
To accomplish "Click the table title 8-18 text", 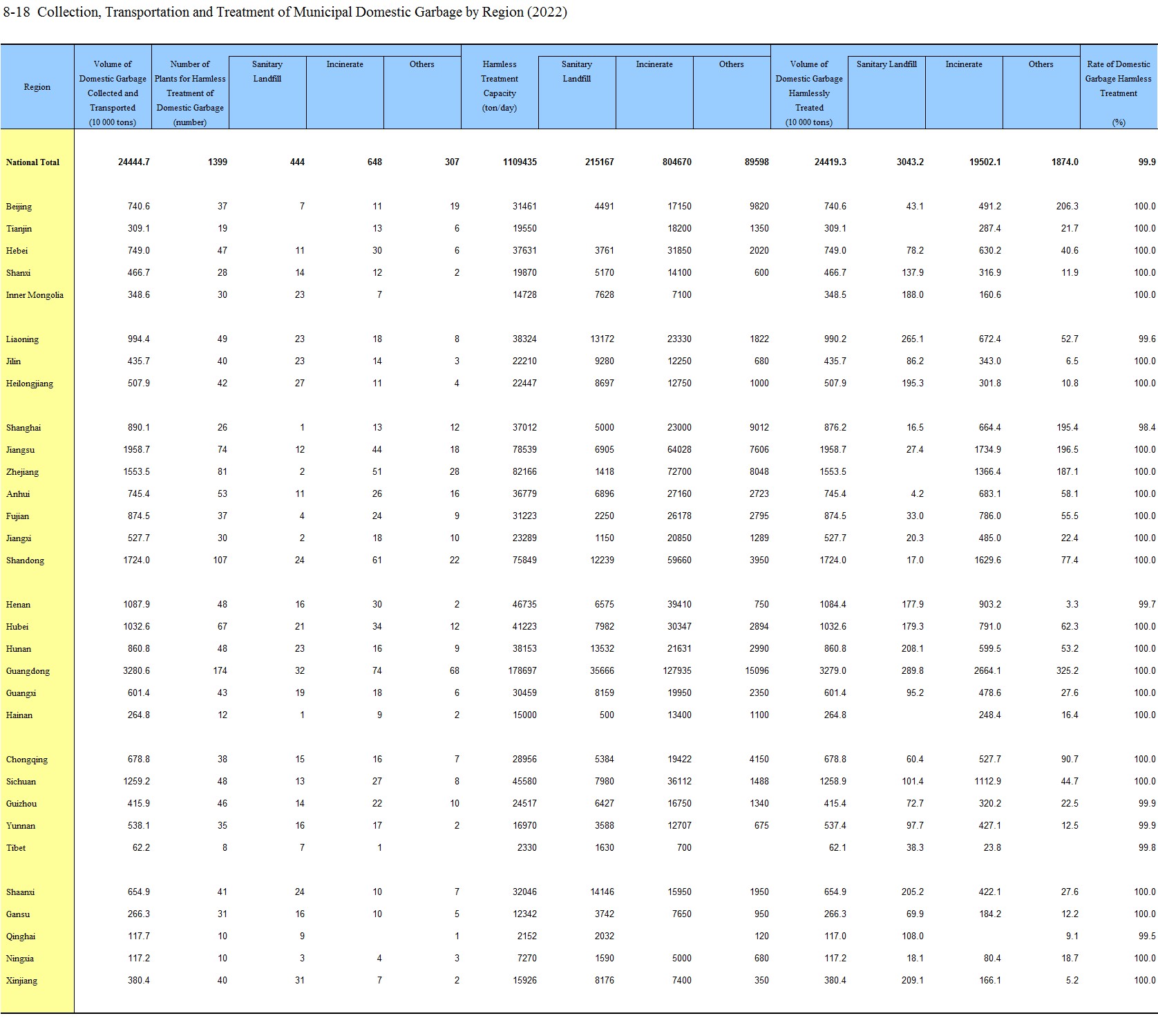I will click(285, 12).
